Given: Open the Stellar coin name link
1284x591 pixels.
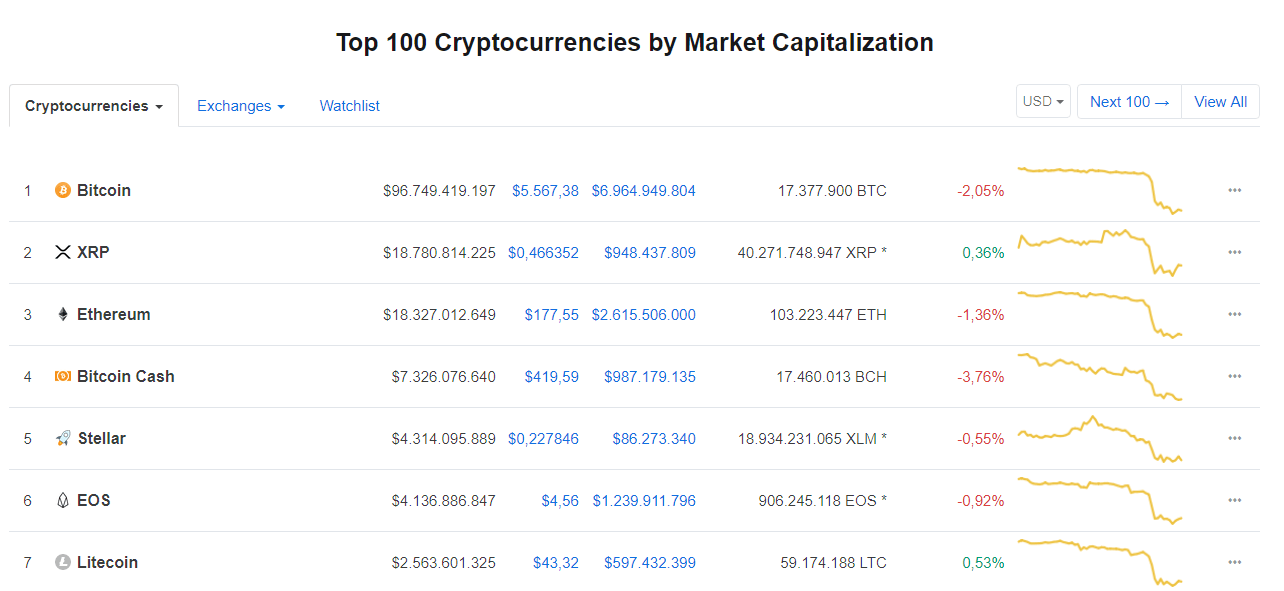Looking at the screenshot, I should (102, 438).
